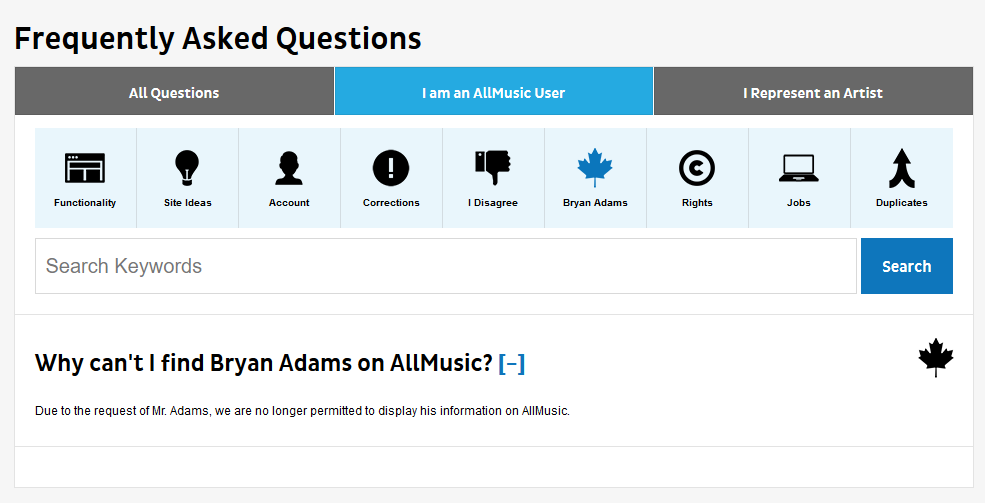Open the Rights copyright symbol icon
The width and height of the screenshot is (985, 503).
pyautogui.click(x=697, y=168)
